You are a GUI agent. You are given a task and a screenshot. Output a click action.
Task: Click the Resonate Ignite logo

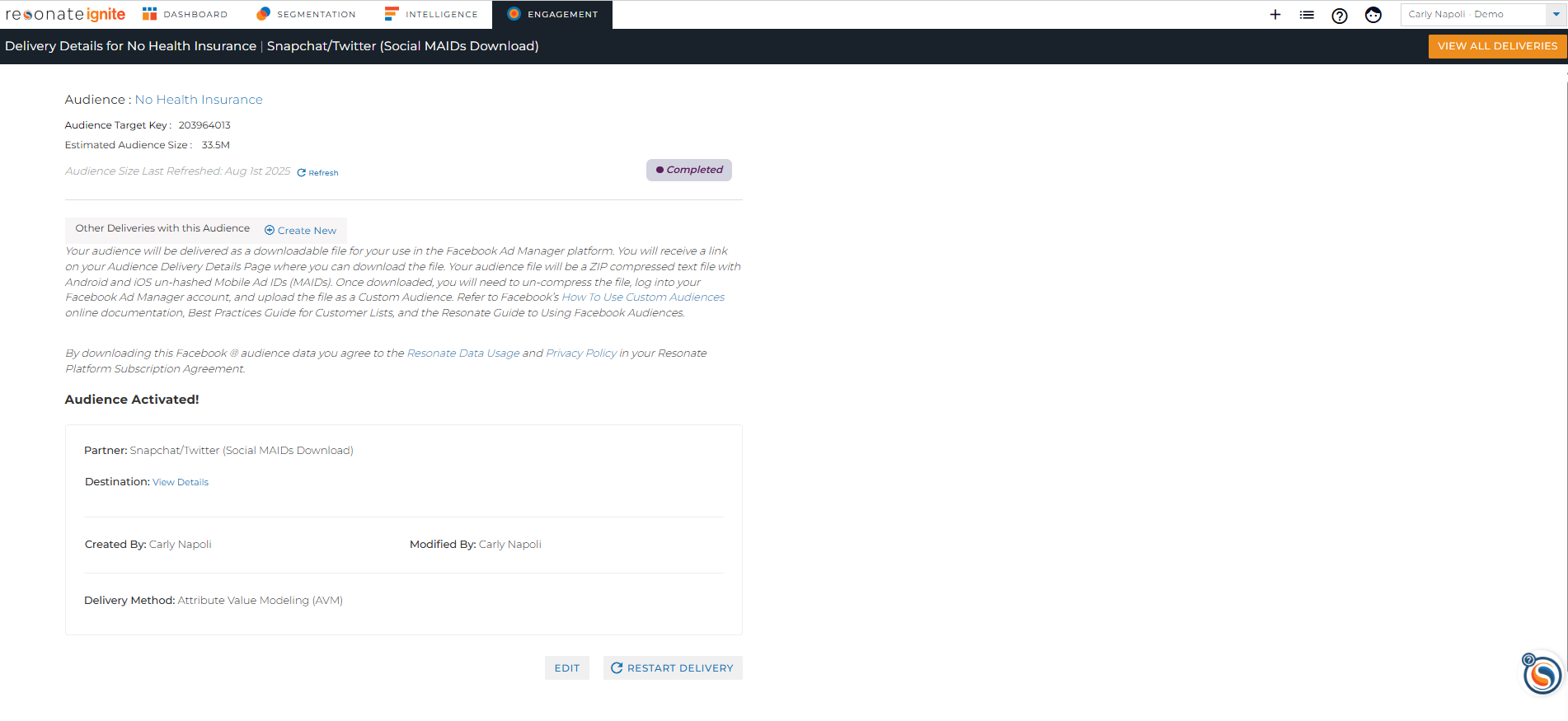(66, 14)
